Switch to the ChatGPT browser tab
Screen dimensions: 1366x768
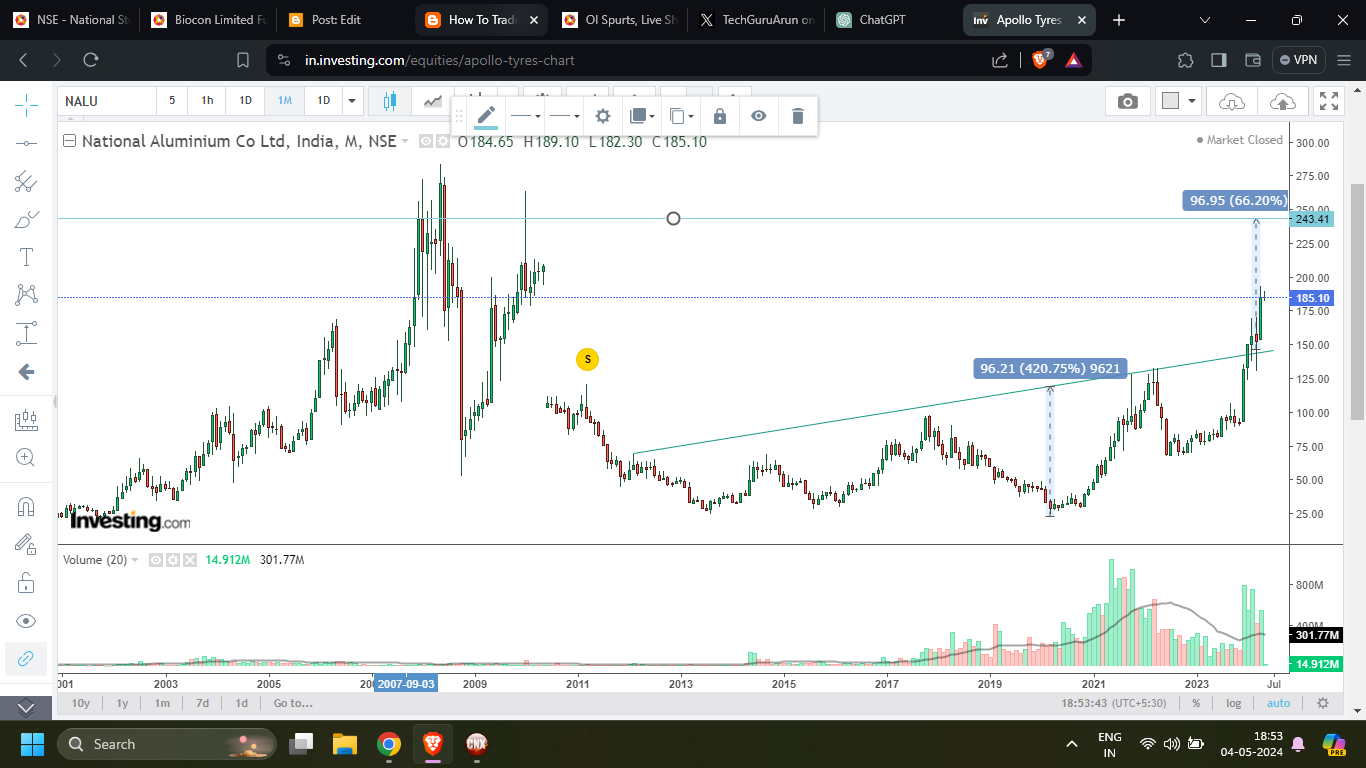[892, 20]
